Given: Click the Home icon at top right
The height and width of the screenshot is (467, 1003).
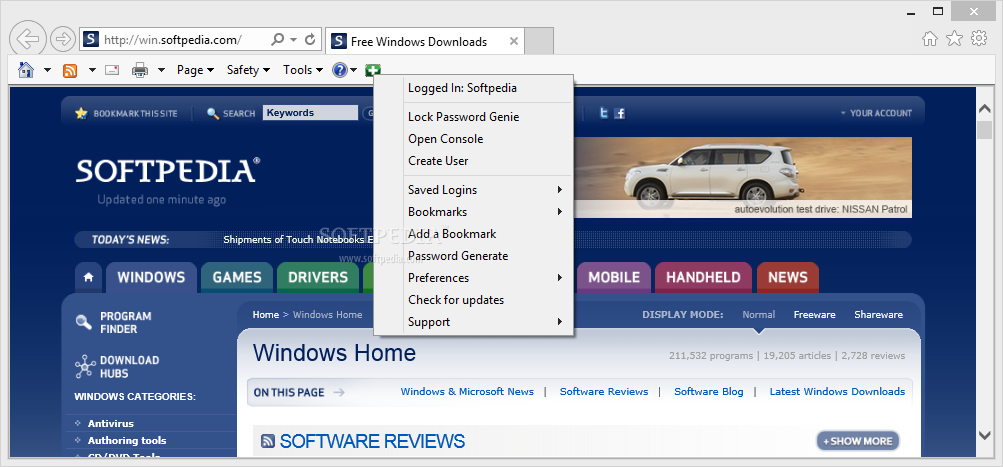Looking at the screenshot, I should click(929, 39).
